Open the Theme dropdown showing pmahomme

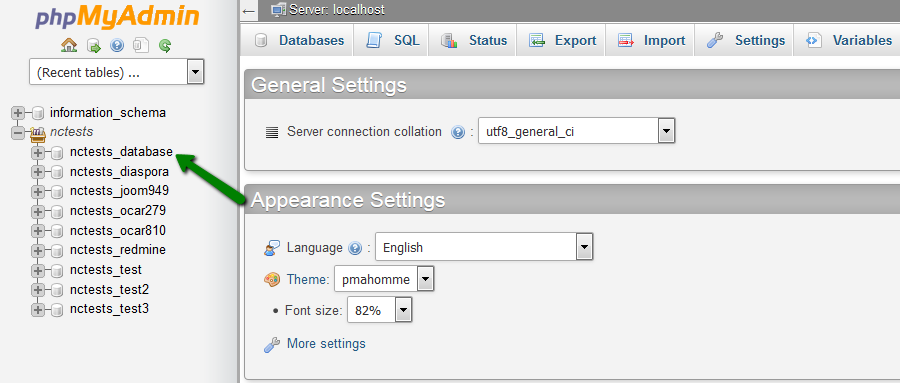point(384,280)
